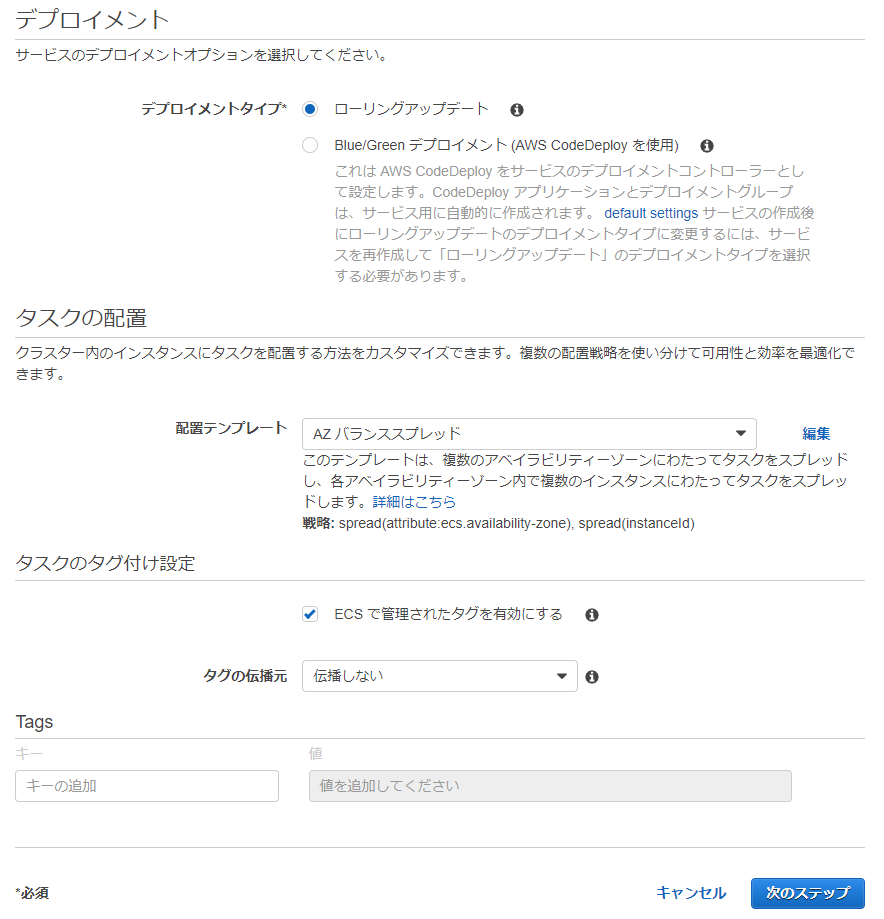Open info icon beside タグの伝播元 dropdown
The width and height of the screenshot is (884, 919).
592,677
